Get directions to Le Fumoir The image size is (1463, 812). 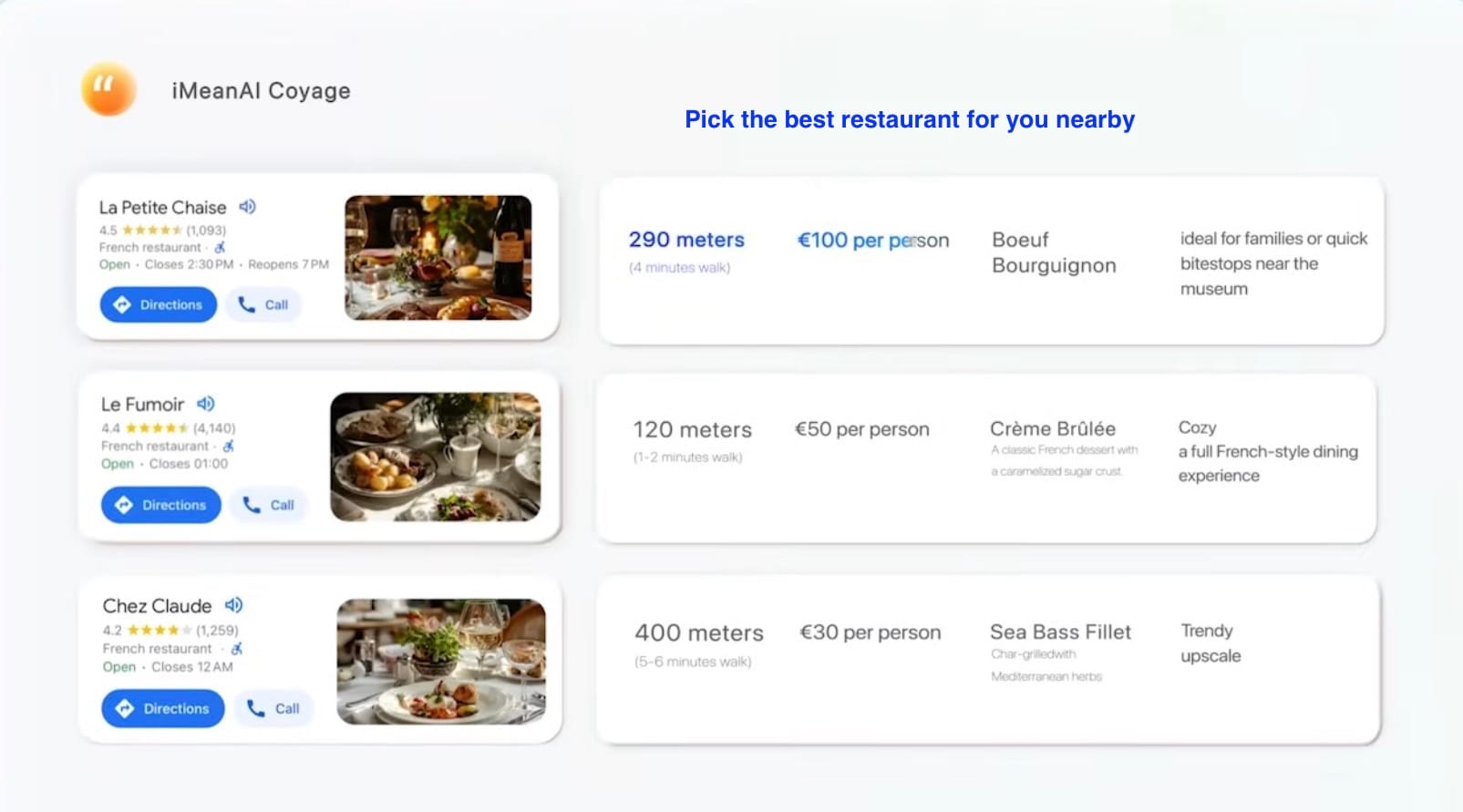coord(161,505)
